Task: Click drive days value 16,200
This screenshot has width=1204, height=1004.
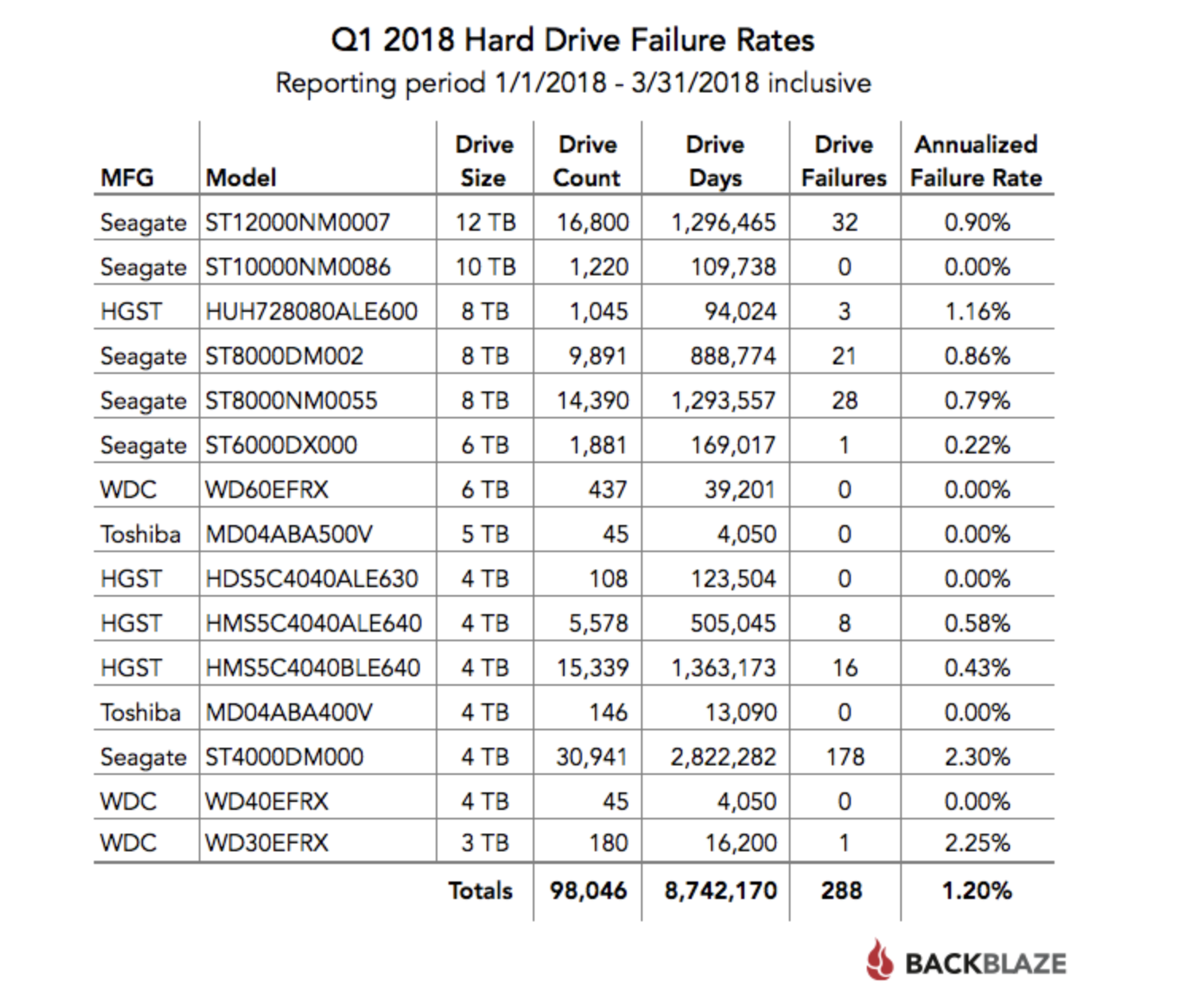Action: (x=740, y=843)
